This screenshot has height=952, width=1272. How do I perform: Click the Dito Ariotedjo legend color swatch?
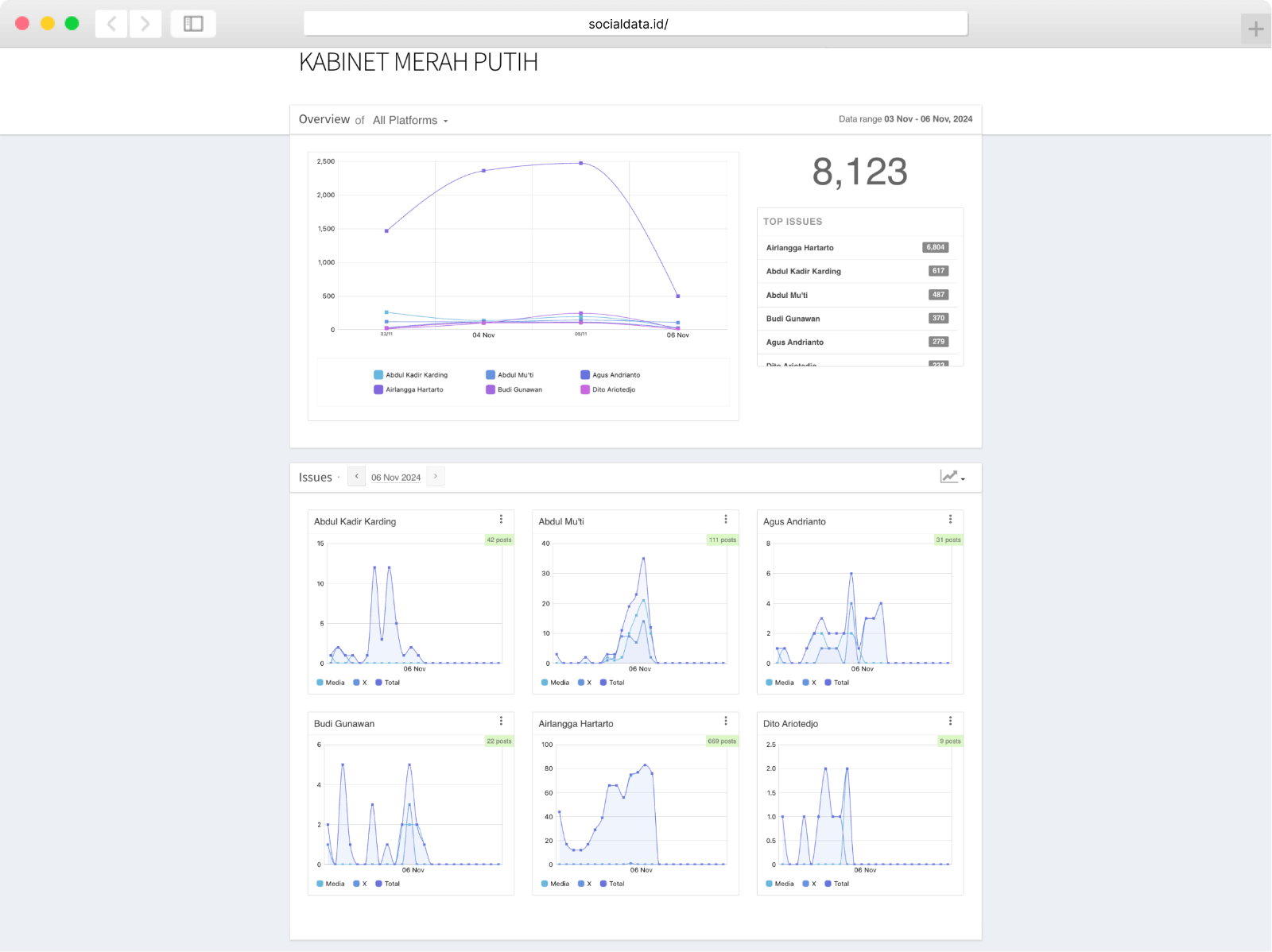[585, 390]
